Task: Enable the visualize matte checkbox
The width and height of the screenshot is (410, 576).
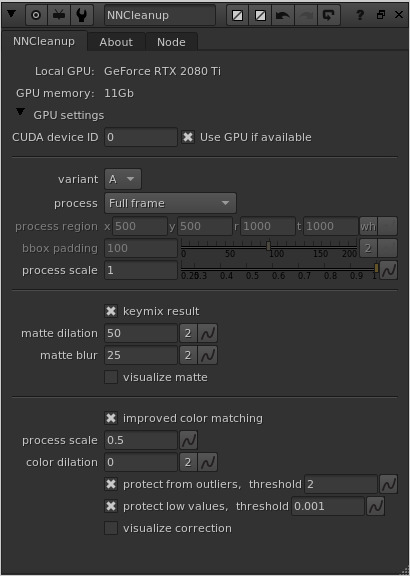Action: tap(111, 377)
